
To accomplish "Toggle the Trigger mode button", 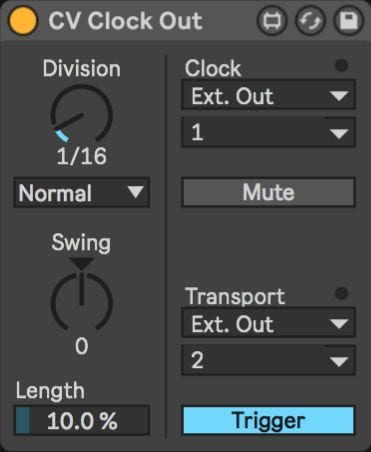I will (269, 420).
